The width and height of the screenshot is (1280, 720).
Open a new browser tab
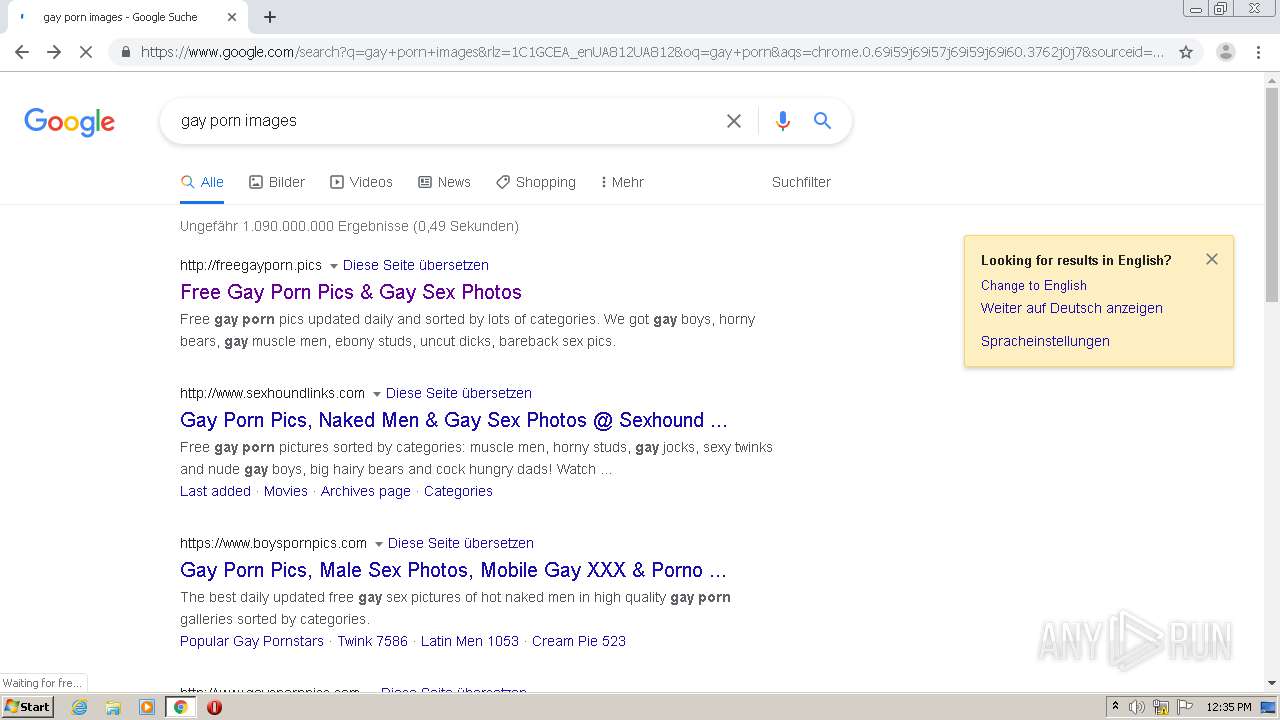[x=270, y=17]
